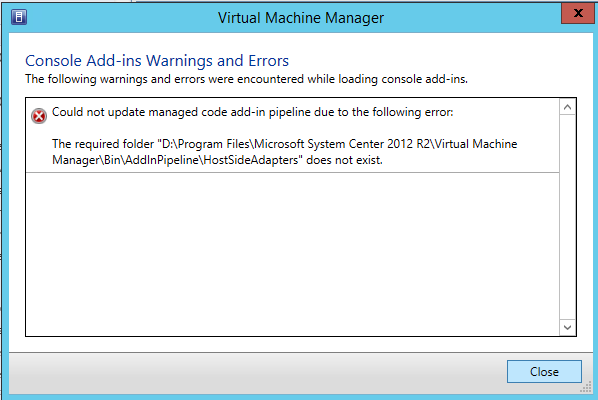
Task: Click the 'following warnings and errors' description line
Action: click(x=246, y=79)
